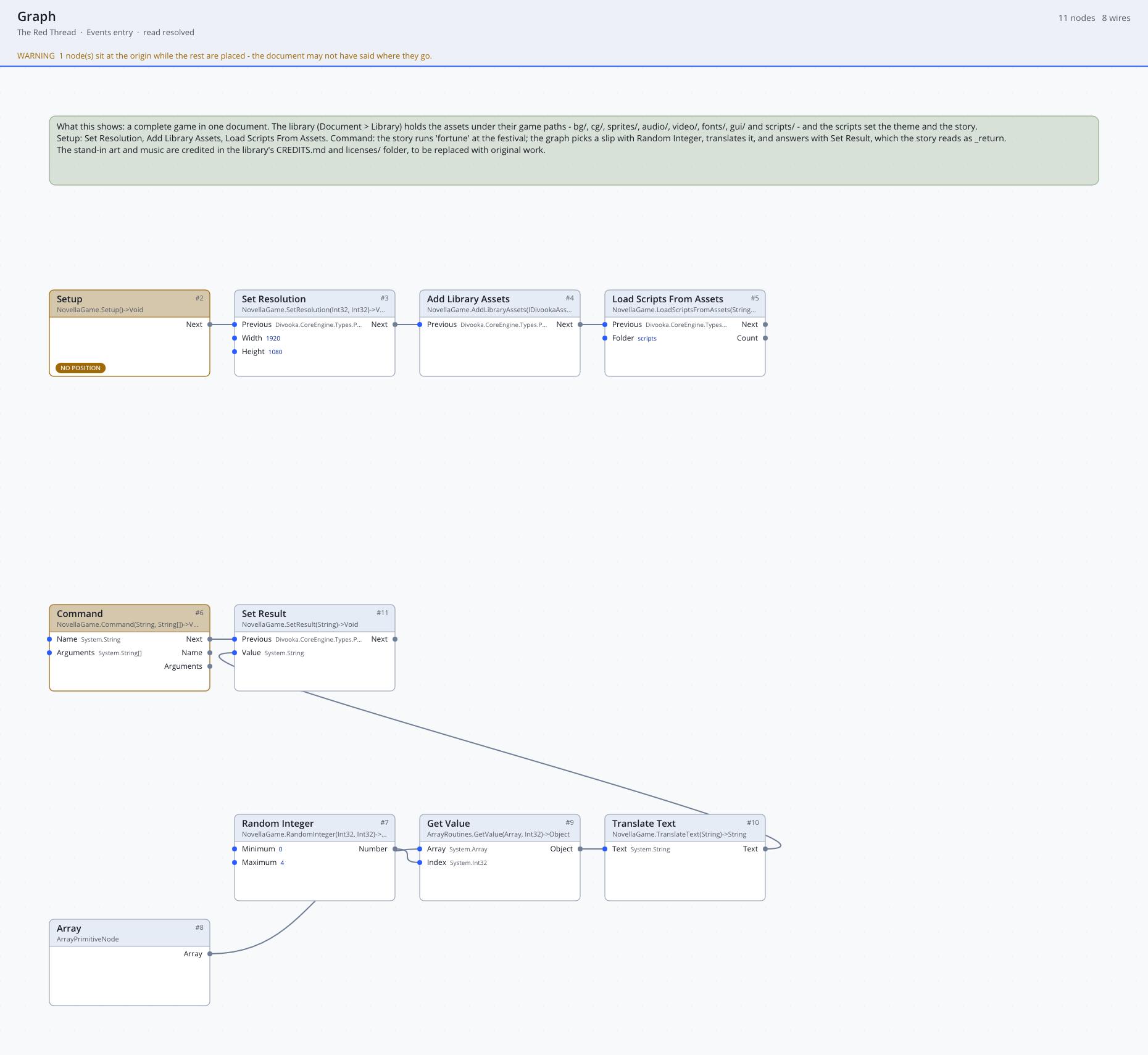Click the wire from Set Result to Translate Text
Image resolution: width=1148 pixels, height=1055 pixels.
[x=506, y=753]
